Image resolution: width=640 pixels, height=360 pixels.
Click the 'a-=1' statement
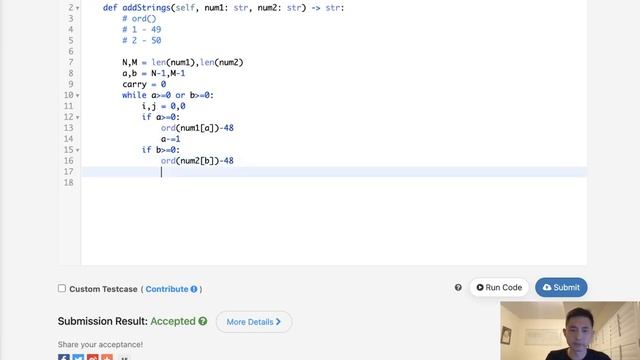[170, 139]
